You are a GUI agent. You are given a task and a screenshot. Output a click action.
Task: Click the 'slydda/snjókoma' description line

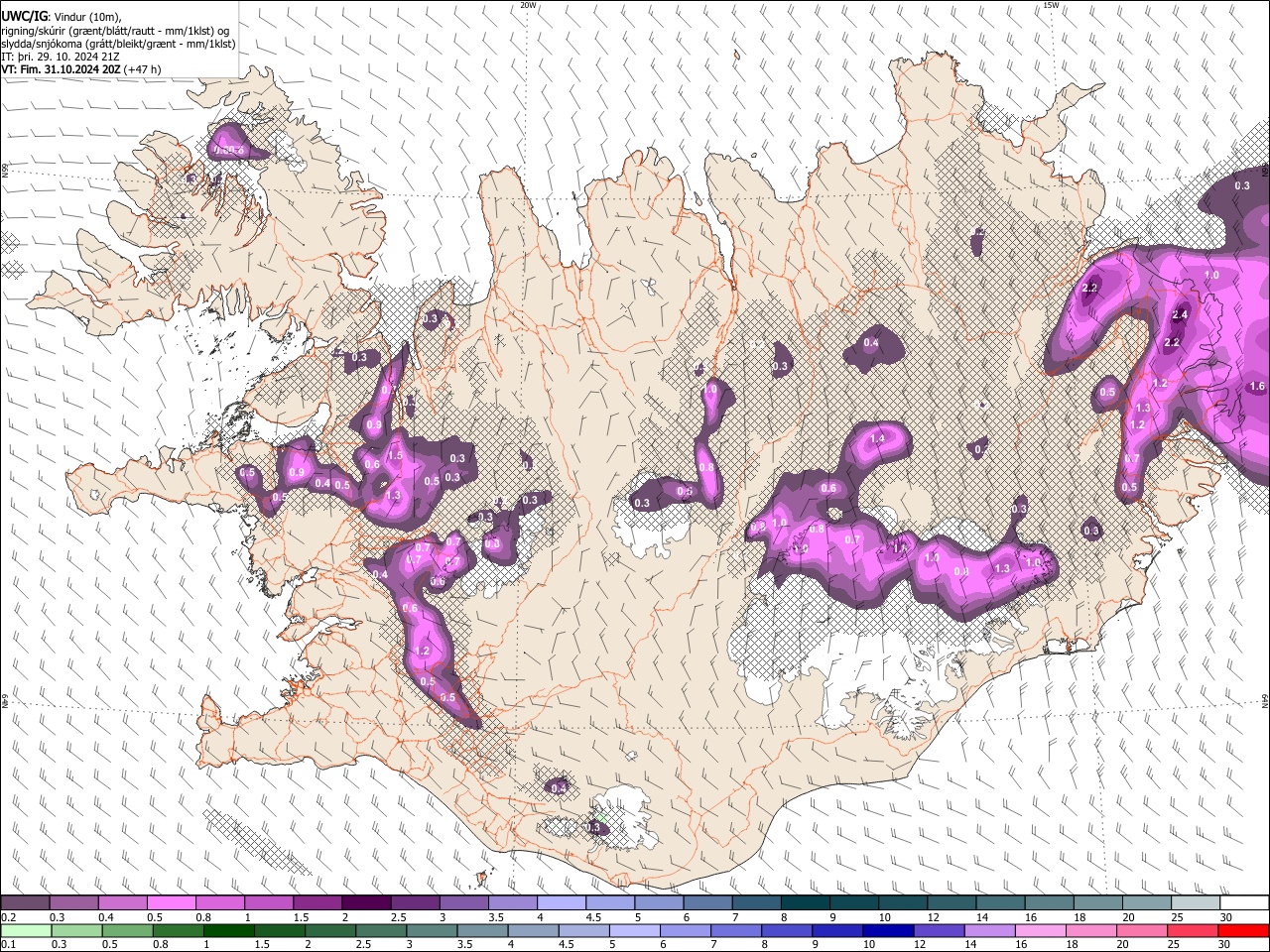[x=119, y=44]
